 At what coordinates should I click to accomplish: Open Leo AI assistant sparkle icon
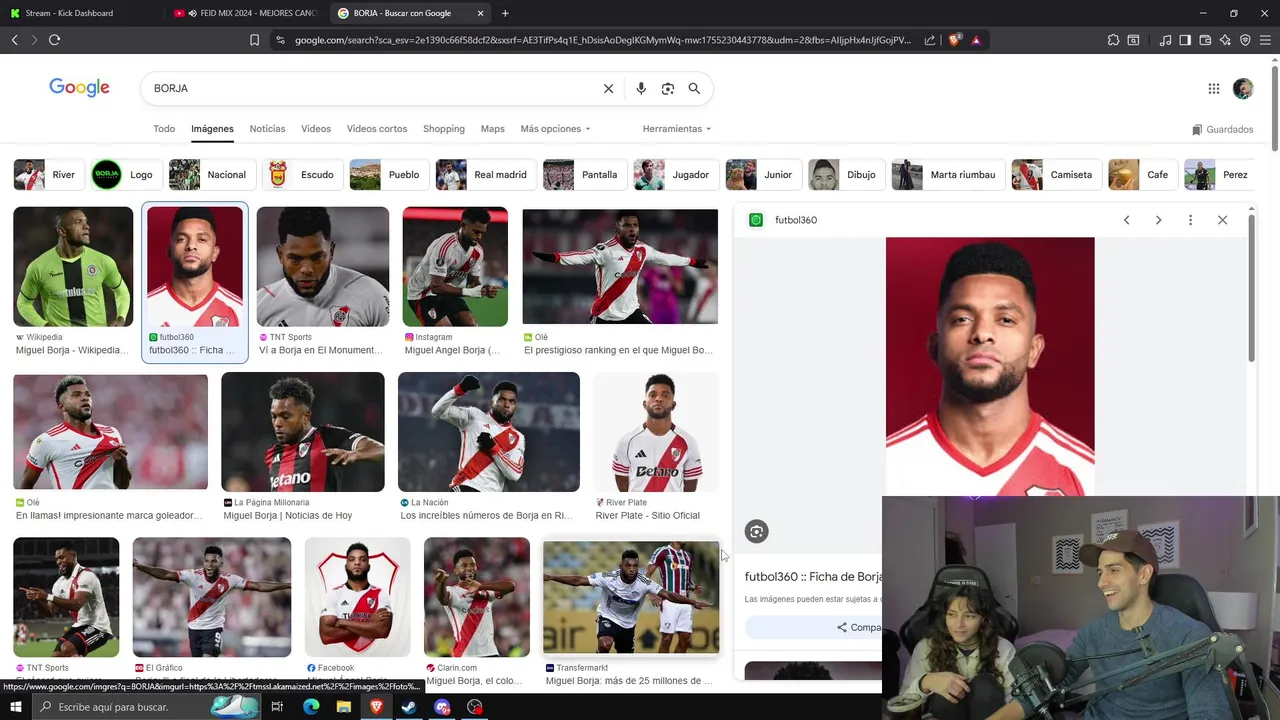click(1225, 40)
